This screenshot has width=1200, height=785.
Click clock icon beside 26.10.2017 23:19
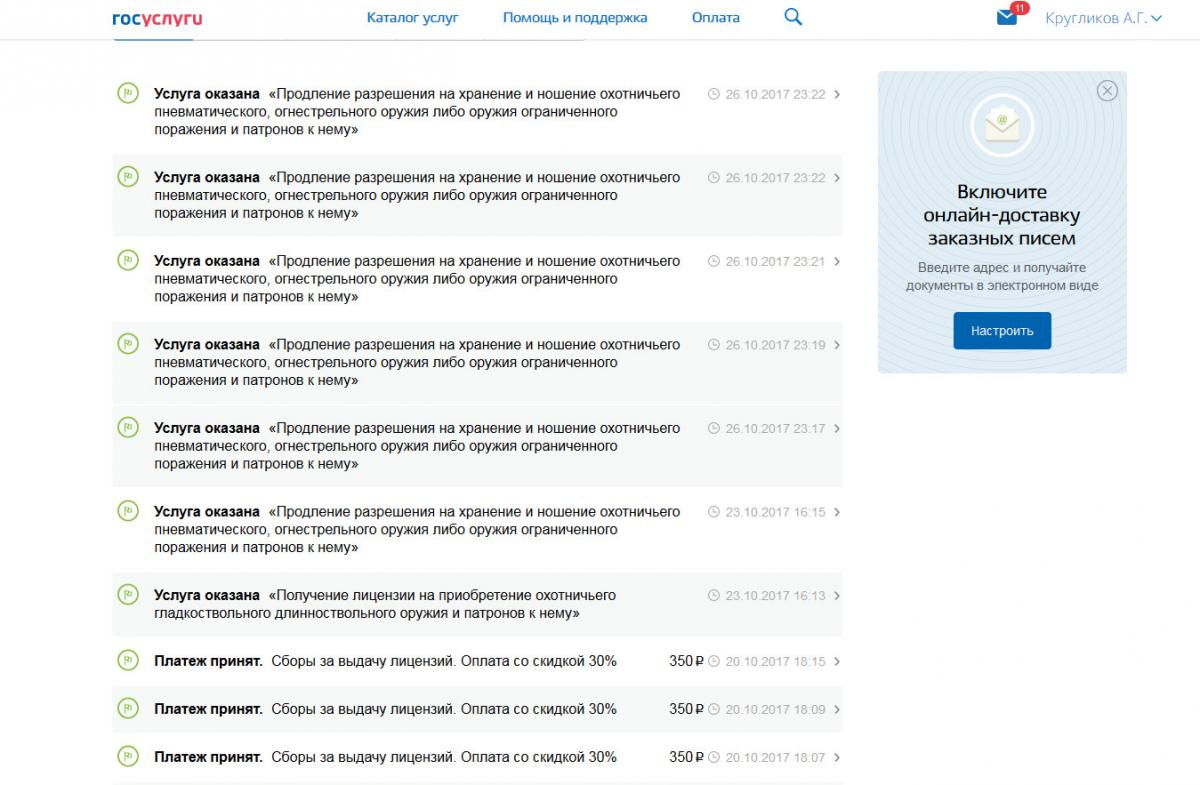click(x=714, y=345)
